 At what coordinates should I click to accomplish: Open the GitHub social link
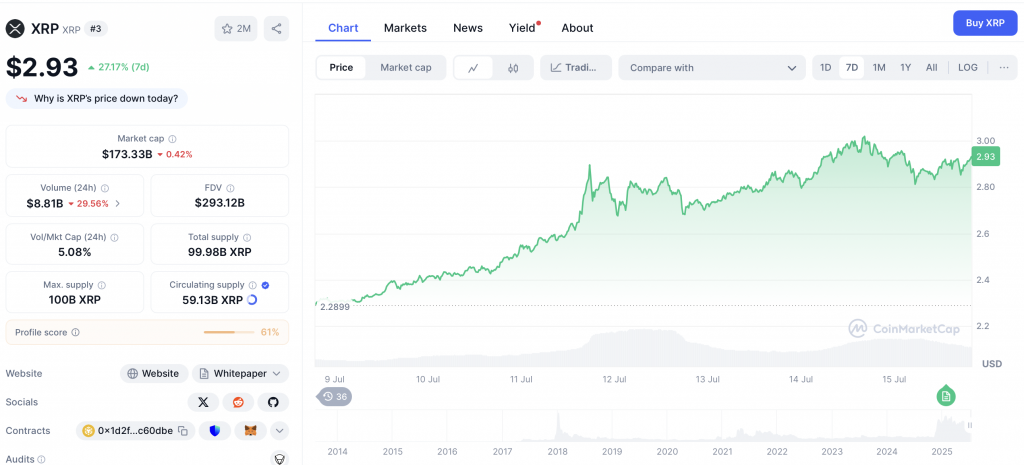pos(273,402)
